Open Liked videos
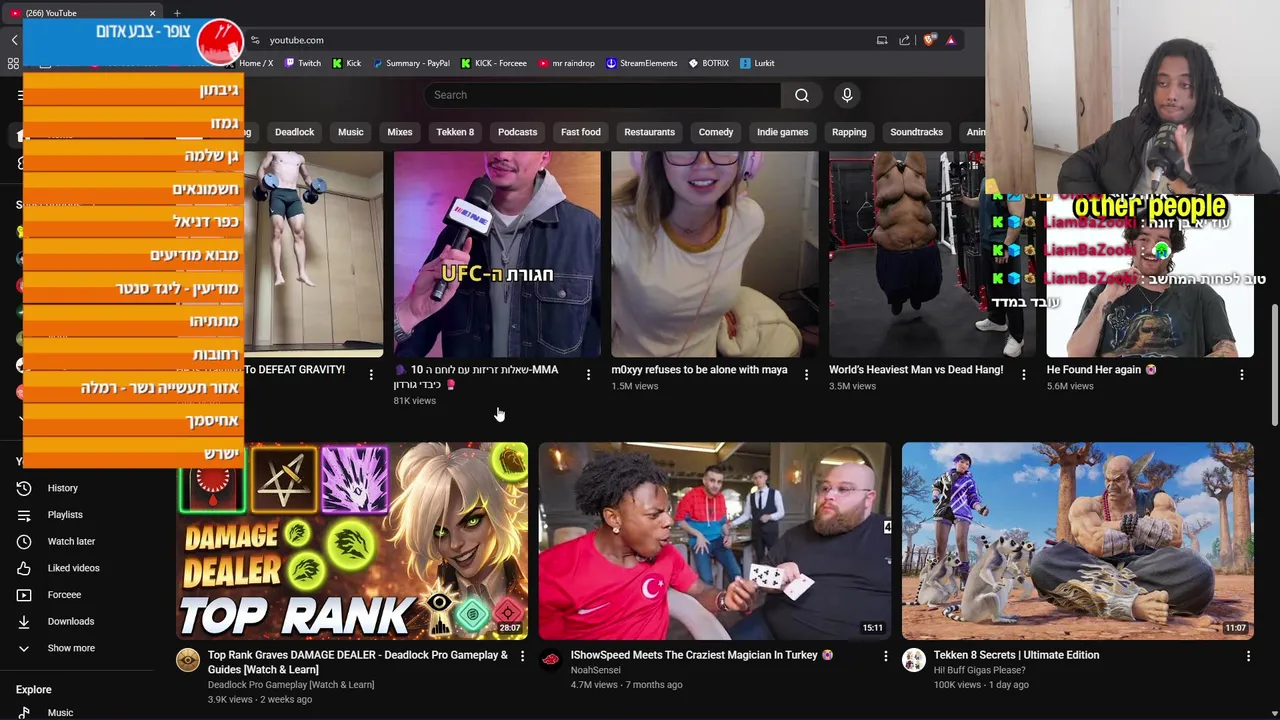The image size is (1280, 720). pyautogui.click(x=73, y=568)
